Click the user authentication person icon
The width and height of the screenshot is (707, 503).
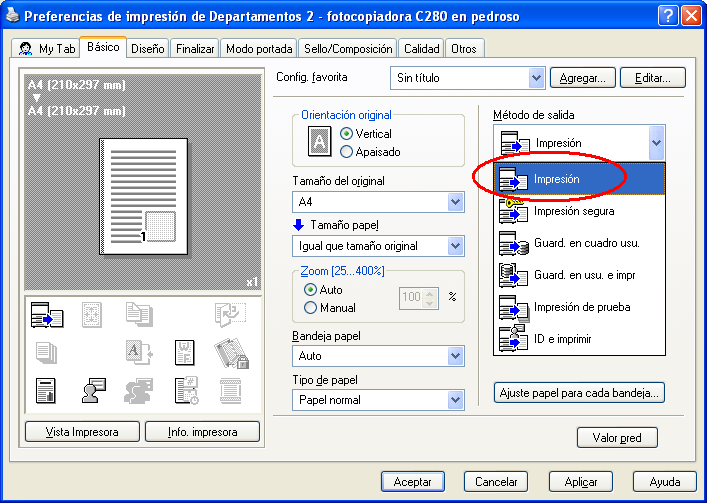click(94, 390)
